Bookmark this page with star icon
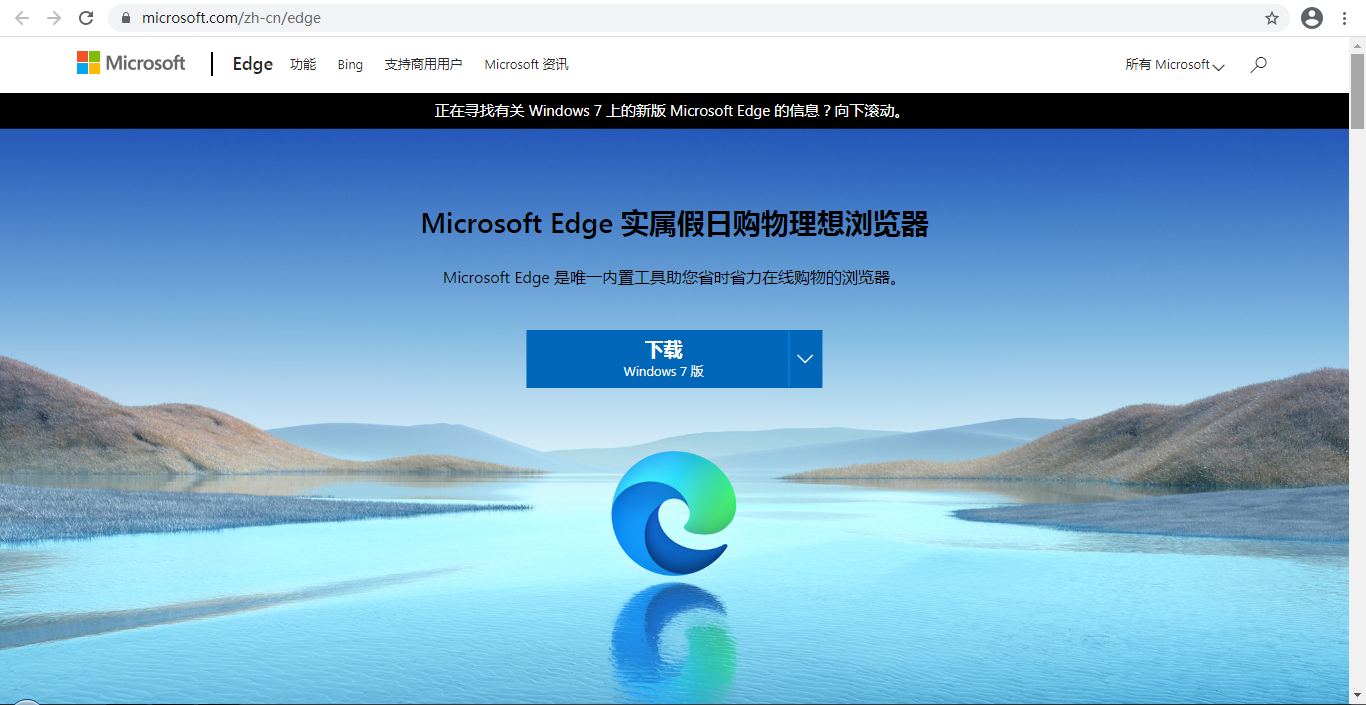This screenshot has height=705, width=1366. (x=1272, y=18)
